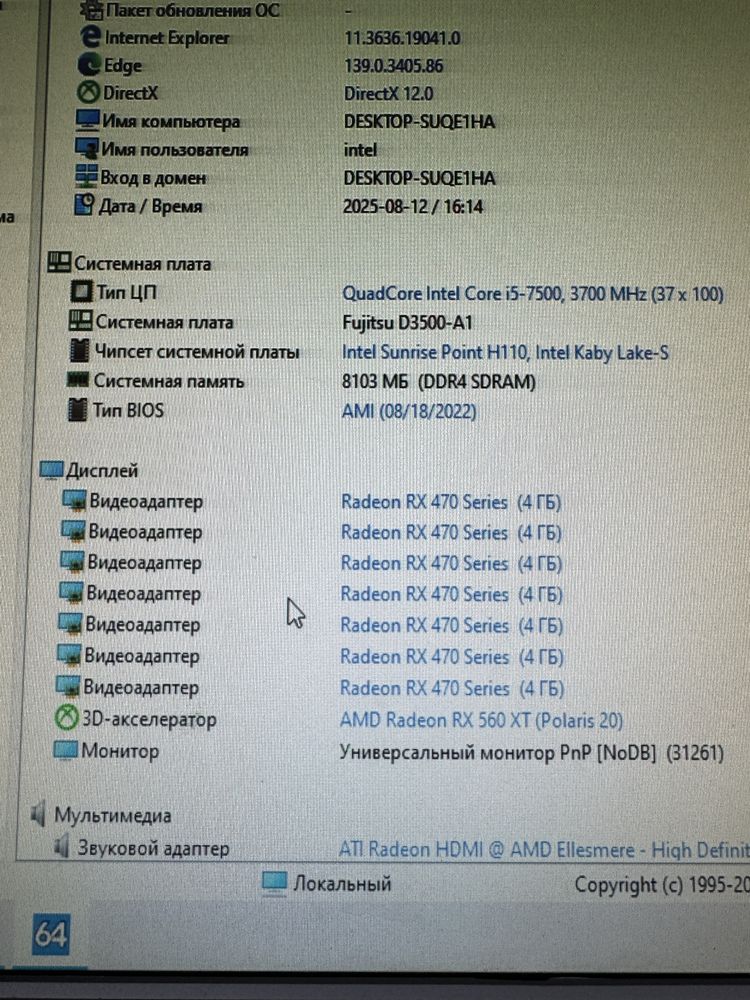750x1000 pixels.
Task: Select the Универсальный монитор PnP value
Action: pos(531,753)
